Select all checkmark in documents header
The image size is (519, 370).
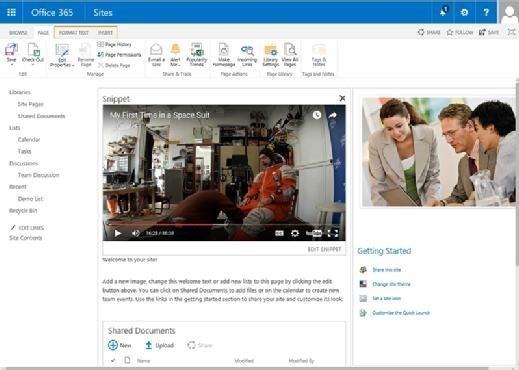(x=113, y=360)
